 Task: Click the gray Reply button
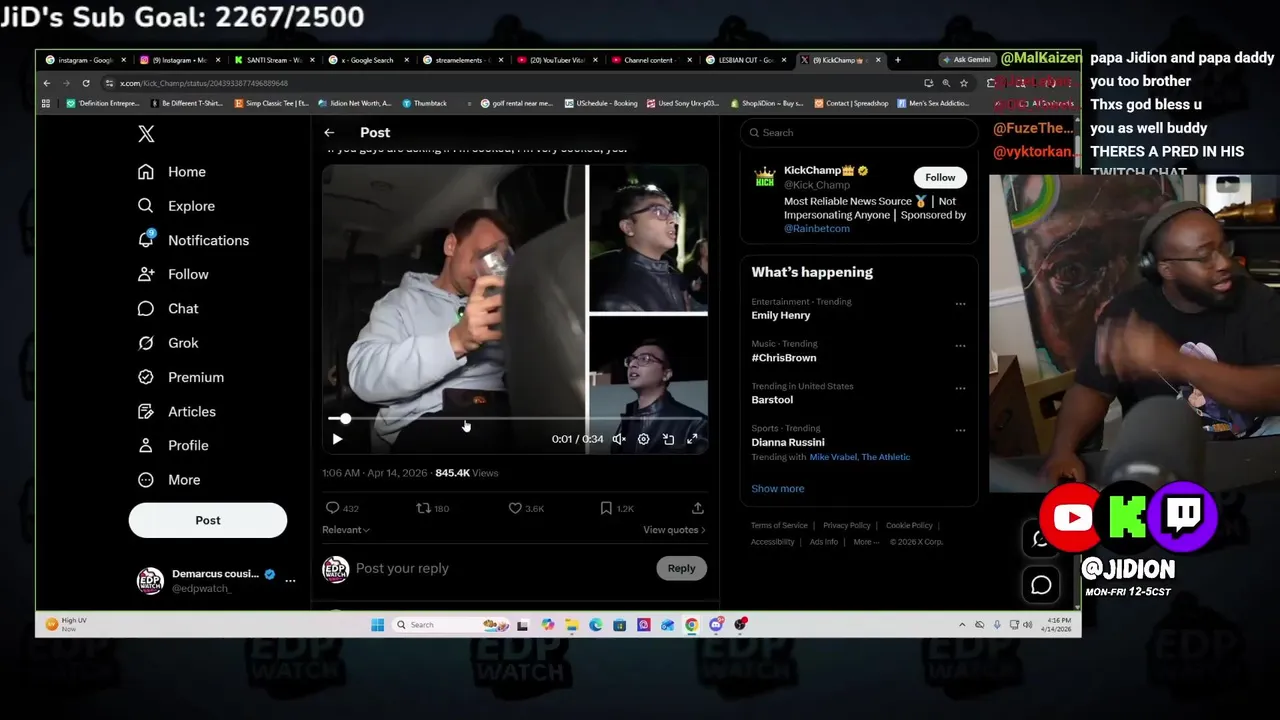click(x=681, y=568)
